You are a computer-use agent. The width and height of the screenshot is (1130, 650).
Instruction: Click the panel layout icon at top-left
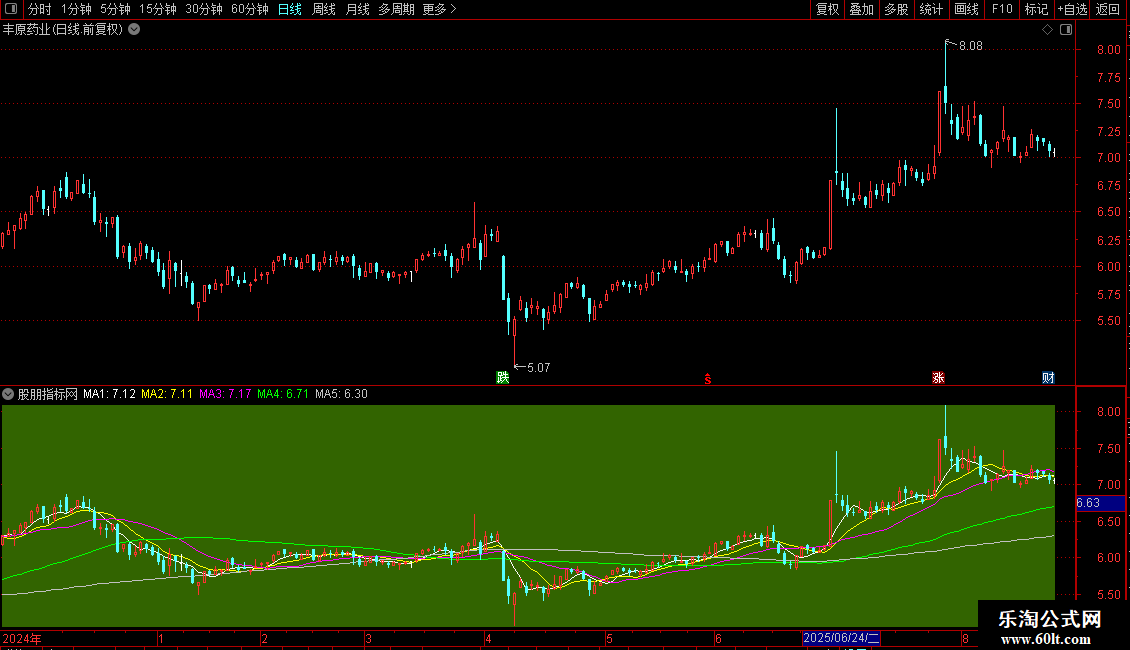11,9
